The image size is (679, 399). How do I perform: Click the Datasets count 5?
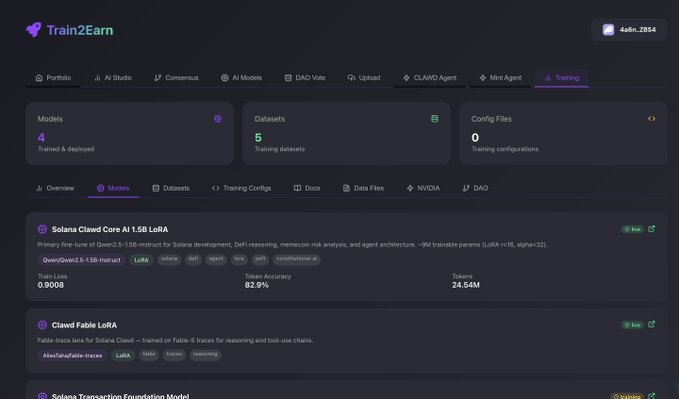(x=258, y=138)
